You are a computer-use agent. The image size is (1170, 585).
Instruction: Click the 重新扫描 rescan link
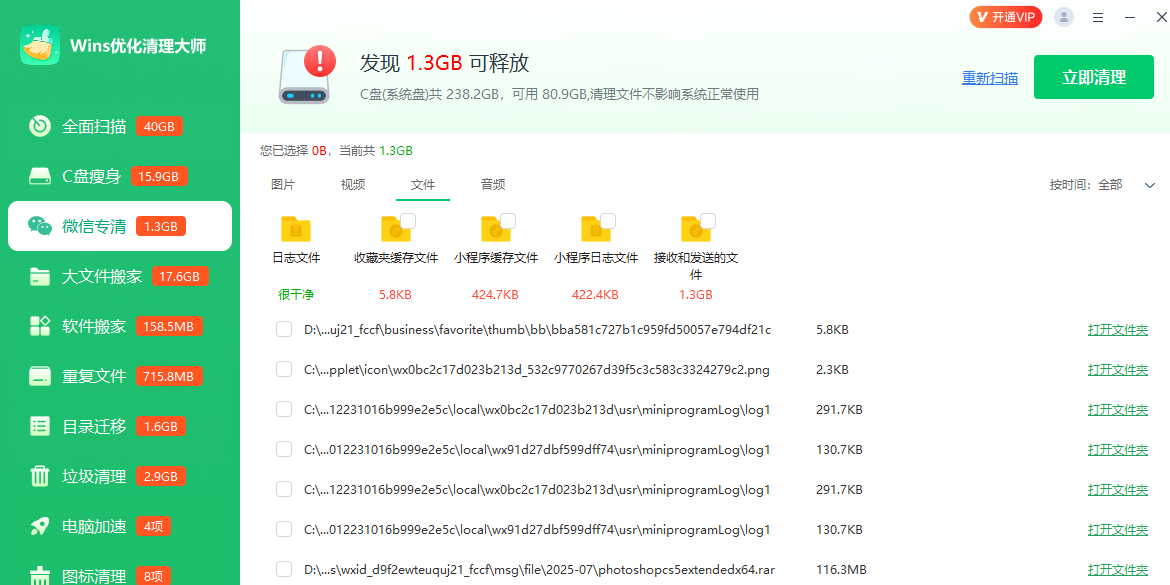[989, 78]
